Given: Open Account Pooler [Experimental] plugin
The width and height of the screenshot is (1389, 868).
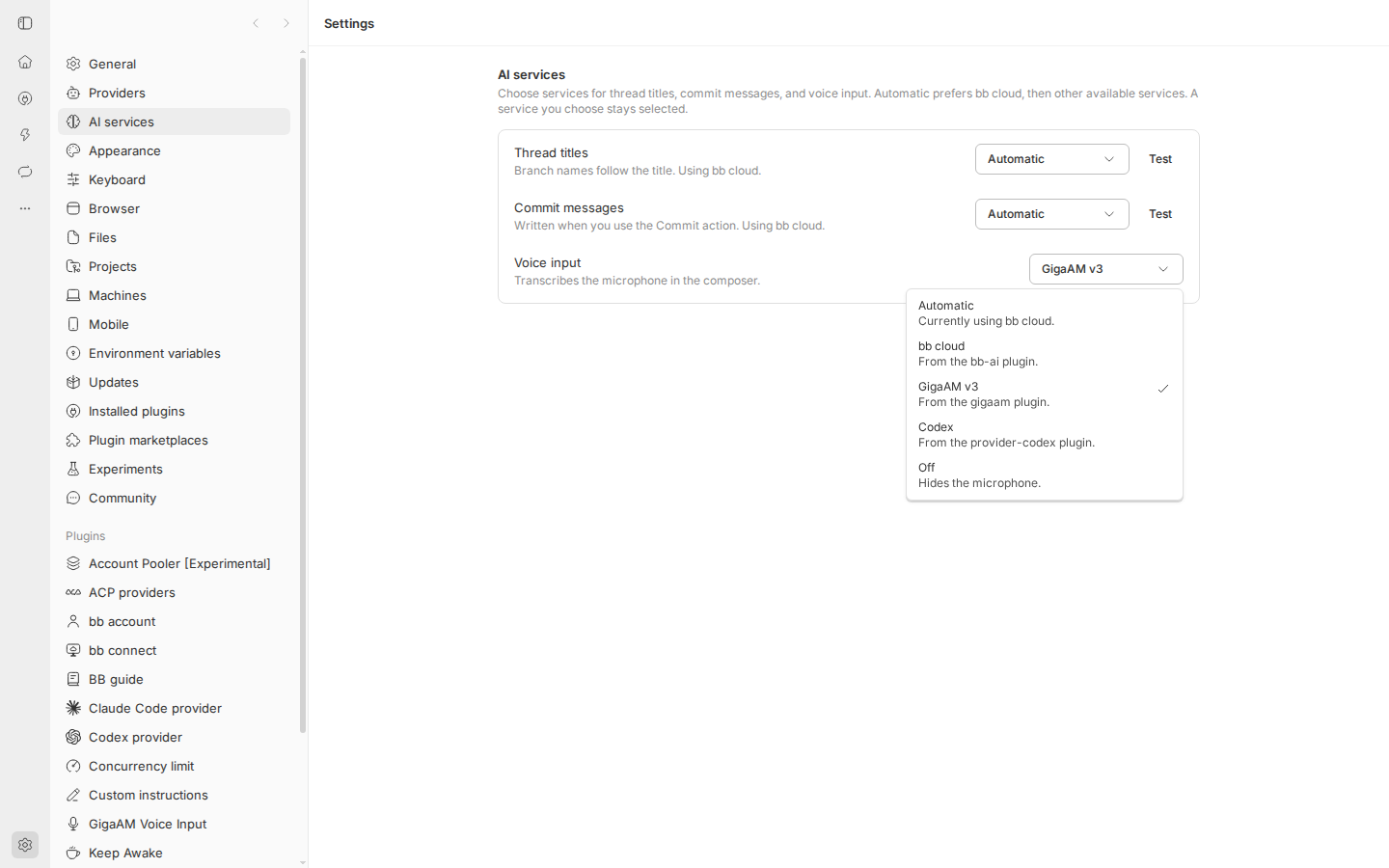Looking at the screenshot, I should [174, 563].
